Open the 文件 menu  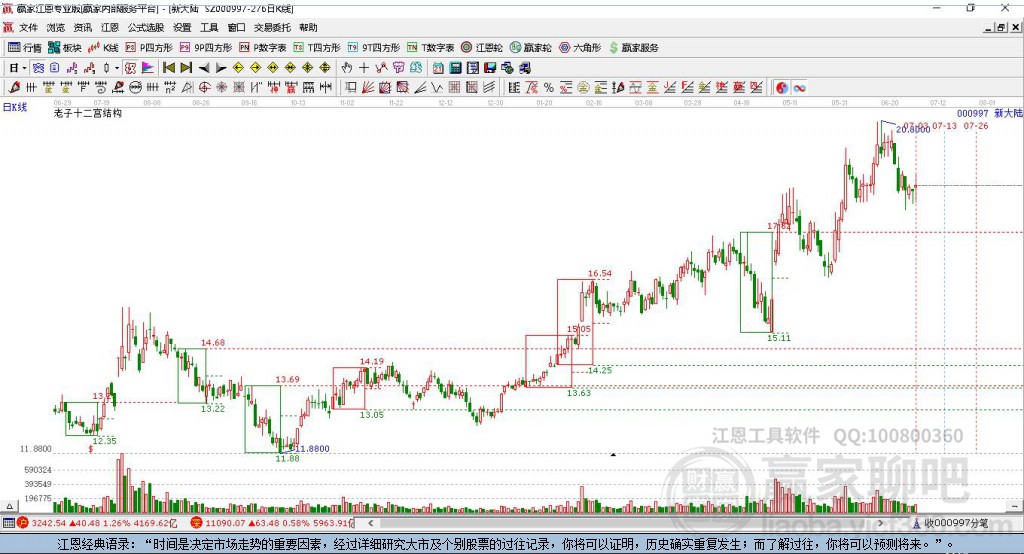coord(28,27)
